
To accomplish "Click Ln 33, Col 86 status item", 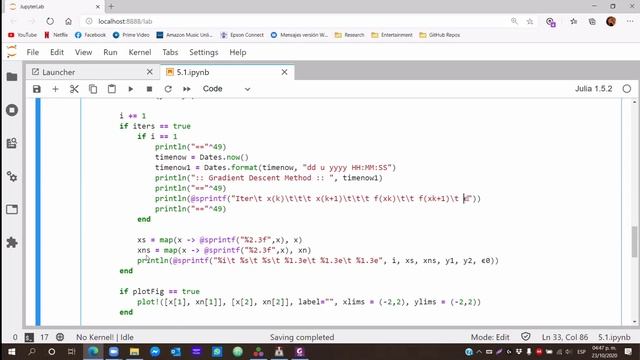I will pos(565,337).
